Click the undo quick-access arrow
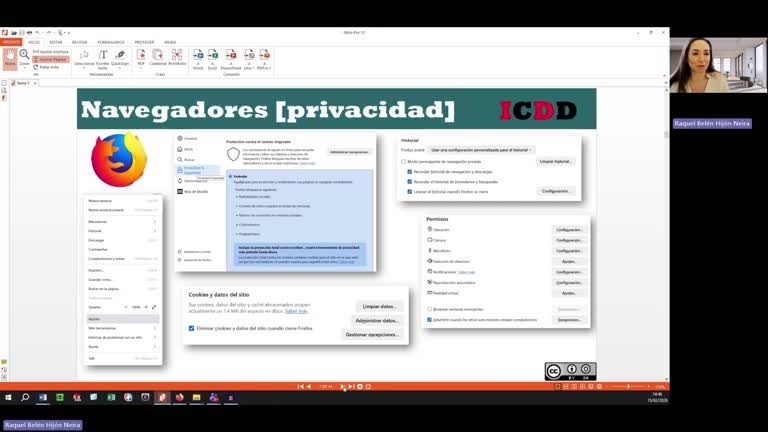 (x=38, y=33)
